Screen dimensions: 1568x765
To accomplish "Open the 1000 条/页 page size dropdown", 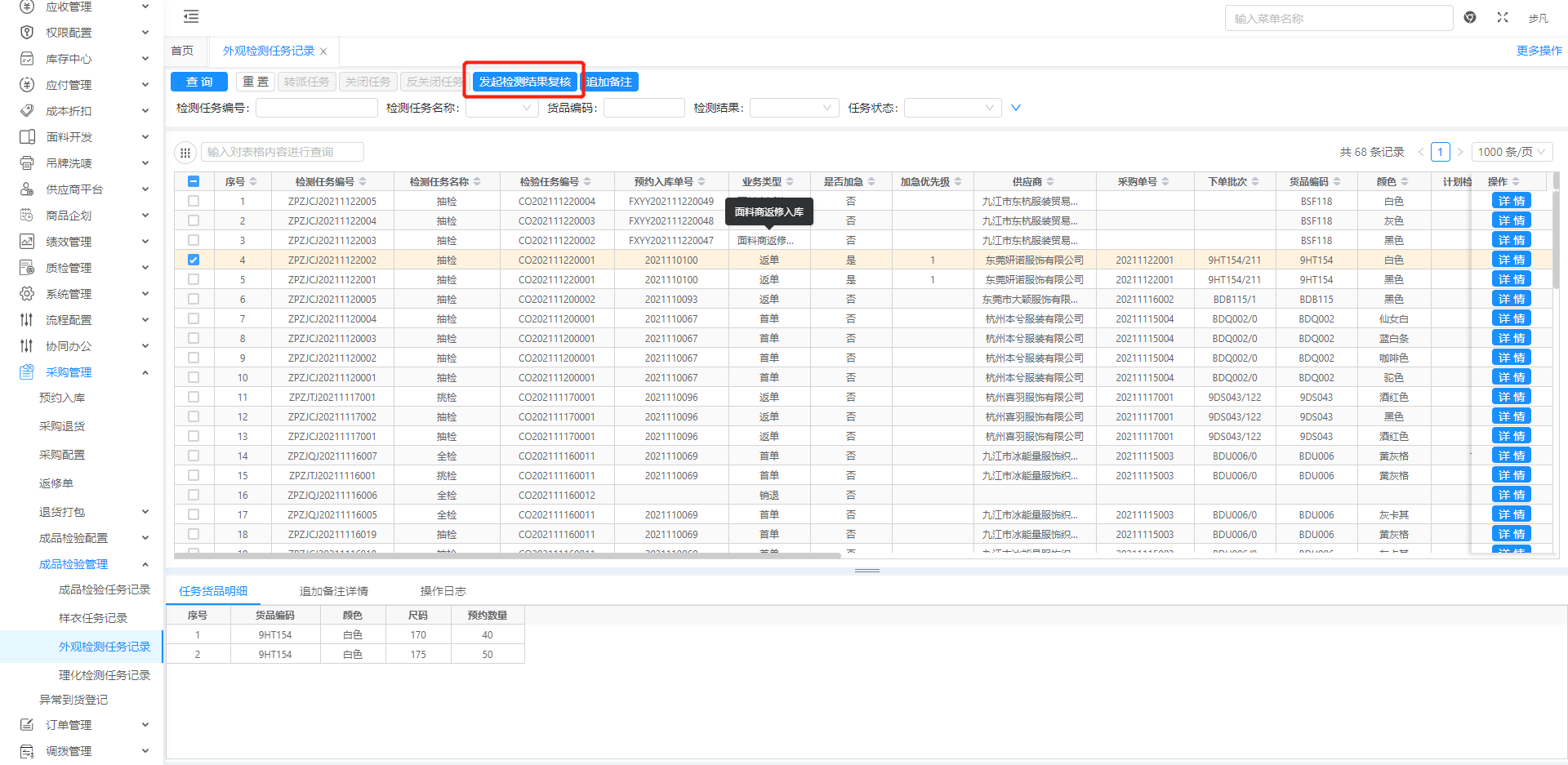I will pos(1511,152).
